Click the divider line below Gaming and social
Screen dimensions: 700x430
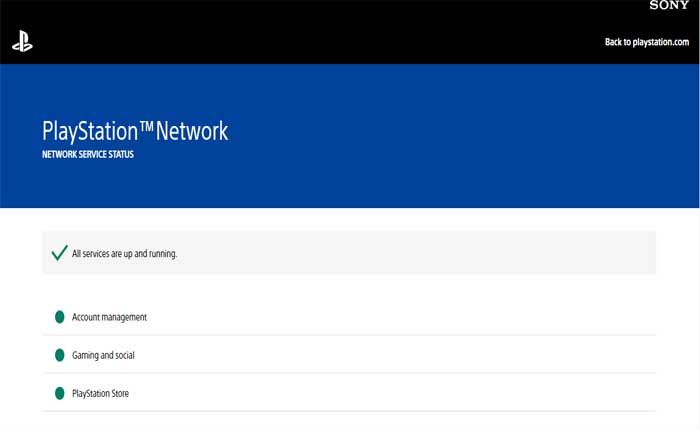tap(350, 373)
